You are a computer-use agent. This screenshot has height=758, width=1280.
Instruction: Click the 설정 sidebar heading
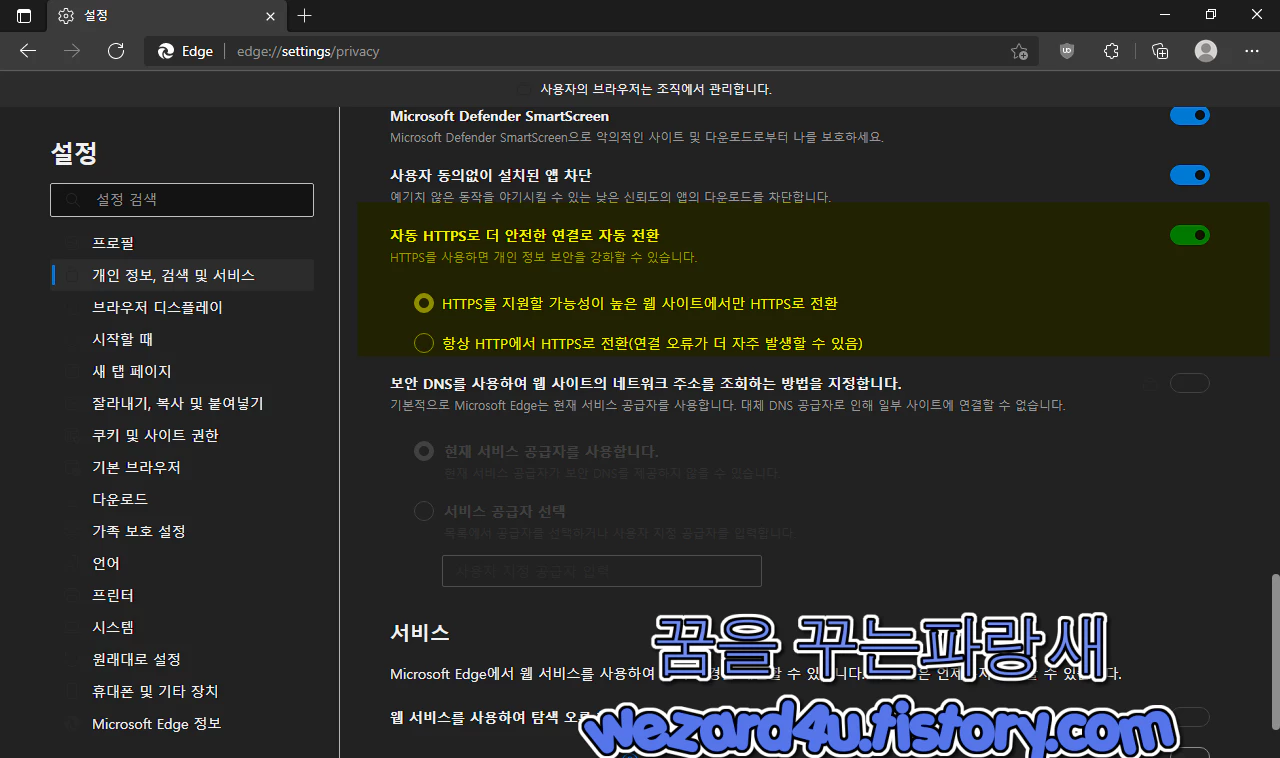74,153
